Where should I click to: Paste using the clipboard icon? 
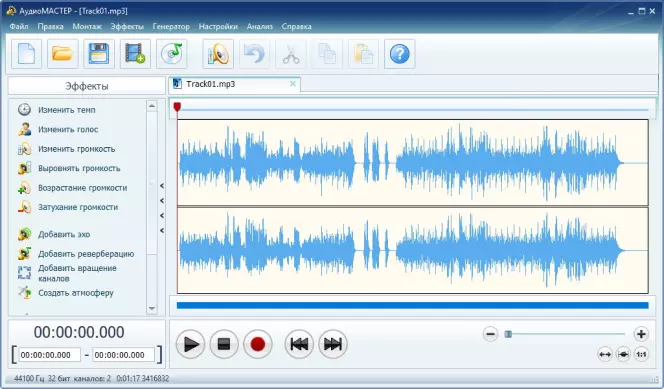363,54
